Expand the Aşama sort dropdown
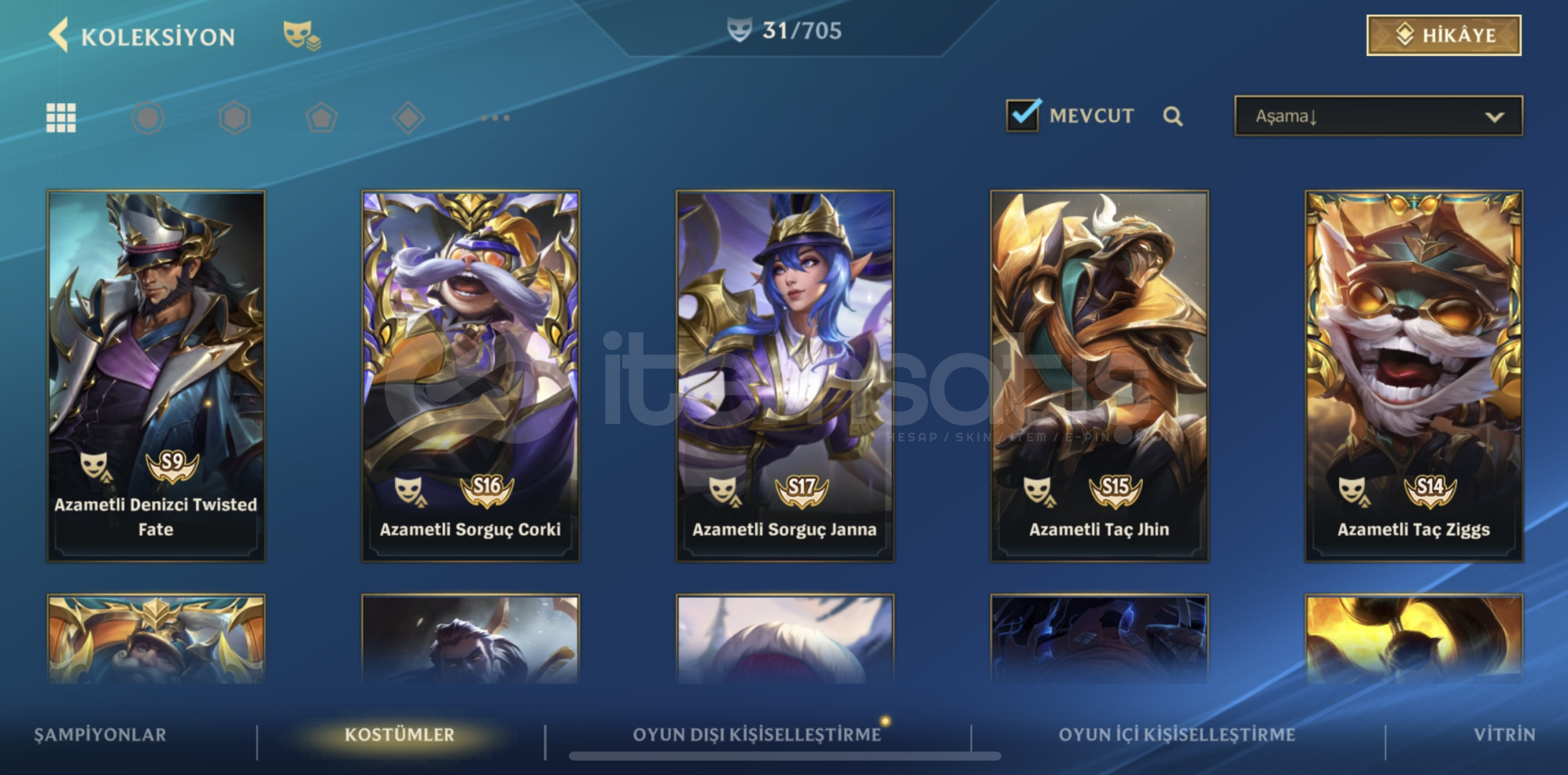Screen dimensions: 1568x775 tap(1379, 116)
